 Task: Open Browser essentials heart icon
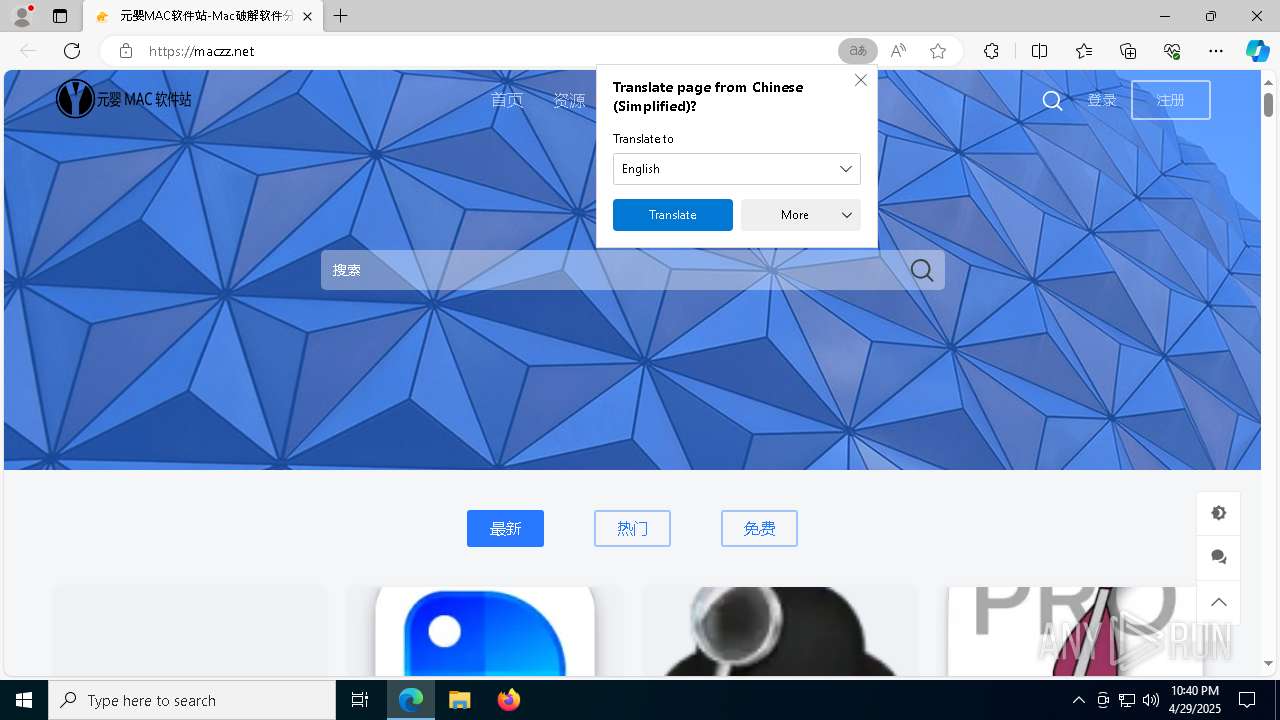click(x=1172, y=51)
